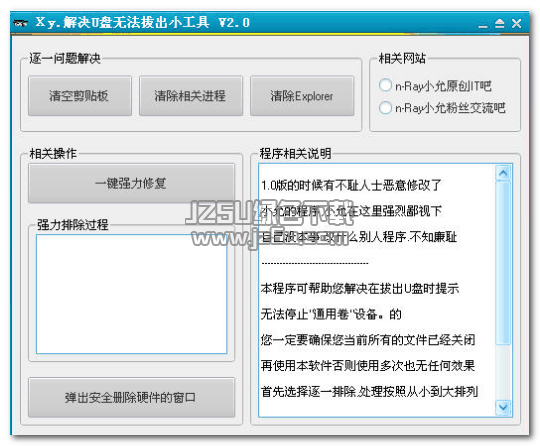Click inside the 强力排除过程 log box
Viewport: 540px width, 446px height.
click(x=131, y=294)
